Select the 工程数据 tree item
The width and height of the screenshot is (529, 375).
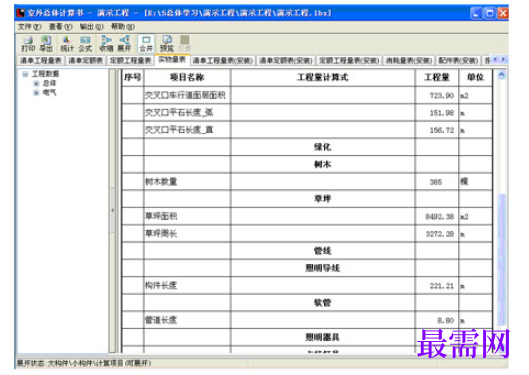[45, 74]
